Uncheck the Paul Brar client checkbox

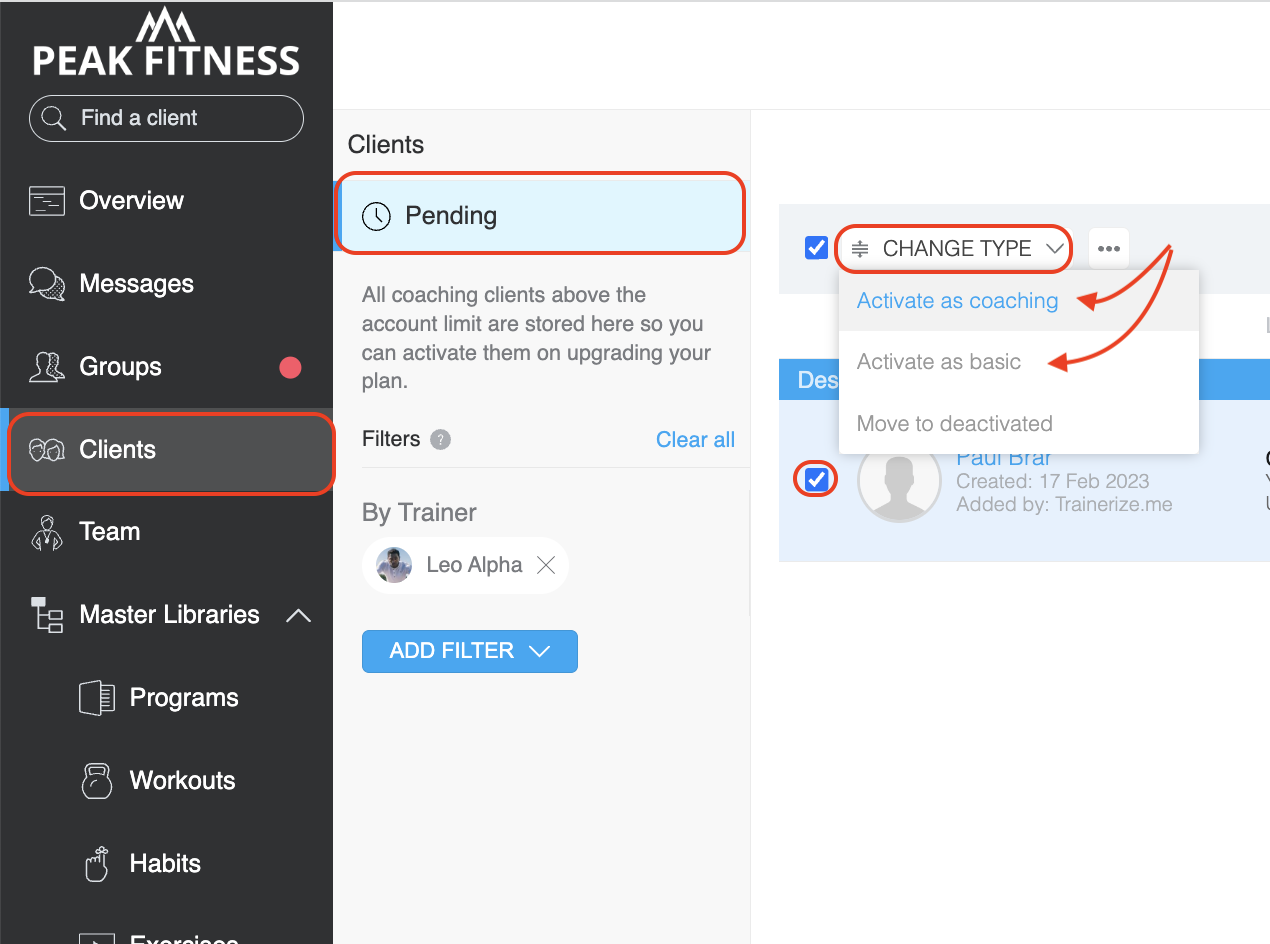[x=817, y=480]
